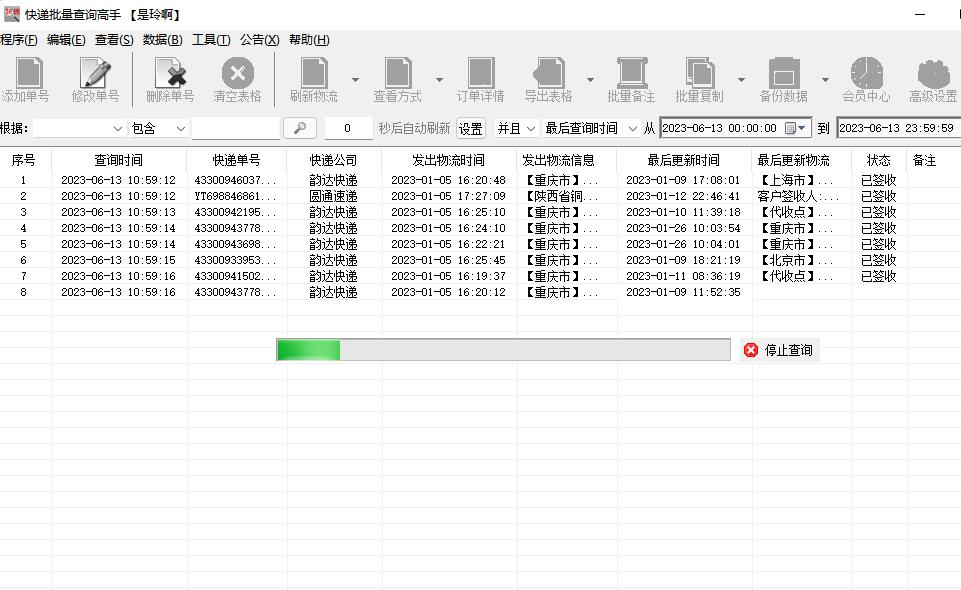This screenshot has height=590, width=961.
Task: Open 会员中心 member center
Action: pos(866,78)
